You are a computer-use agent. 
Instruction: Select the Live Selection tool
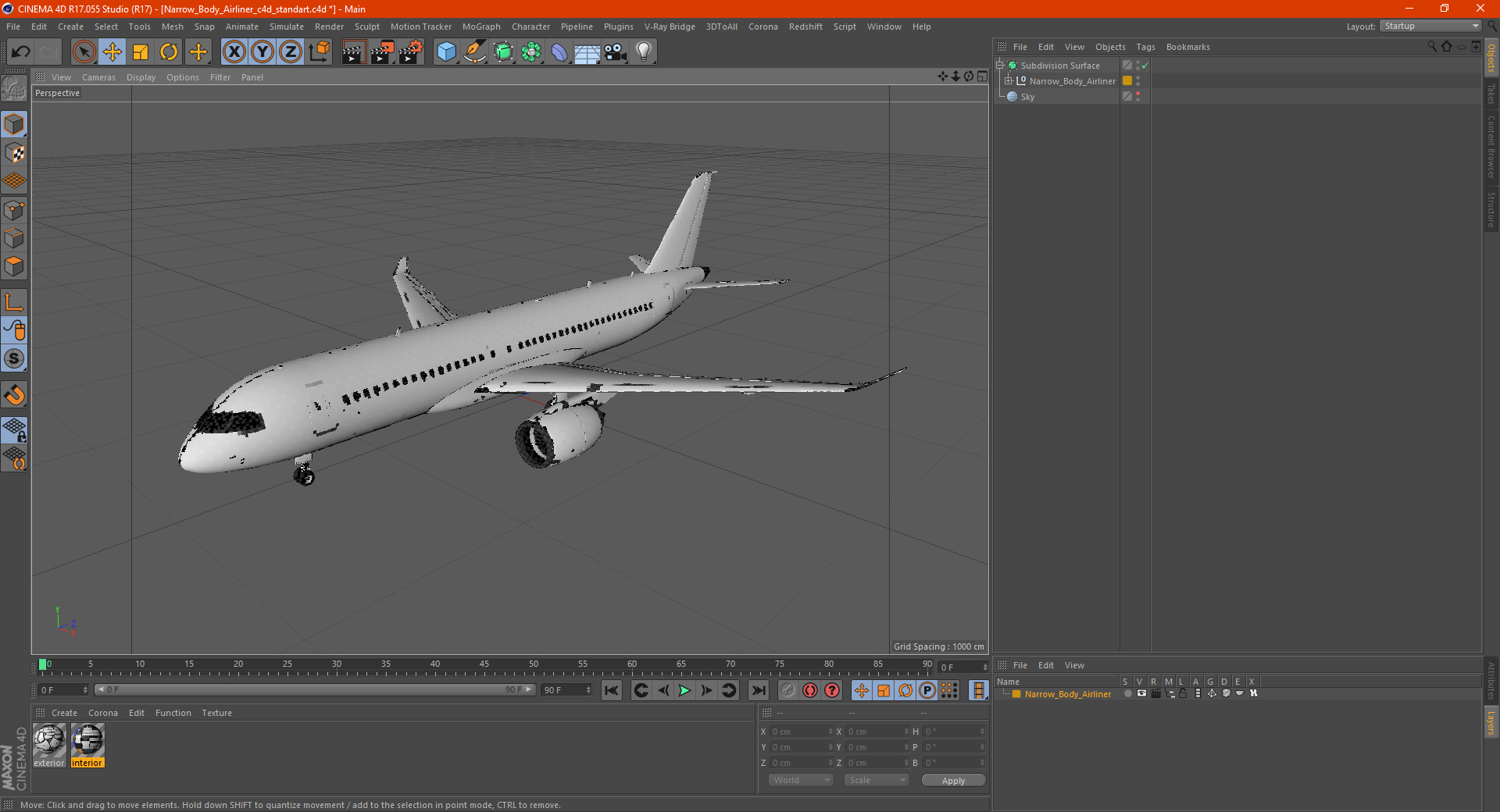84,52
